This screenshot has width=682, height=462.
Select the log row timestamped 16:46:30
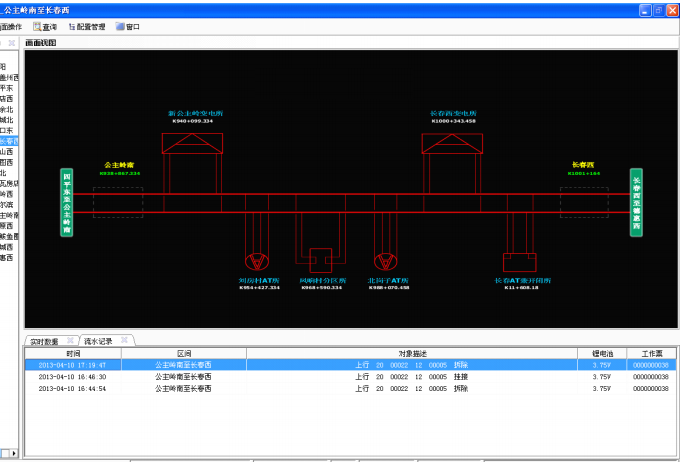click(x=73, y=377)
